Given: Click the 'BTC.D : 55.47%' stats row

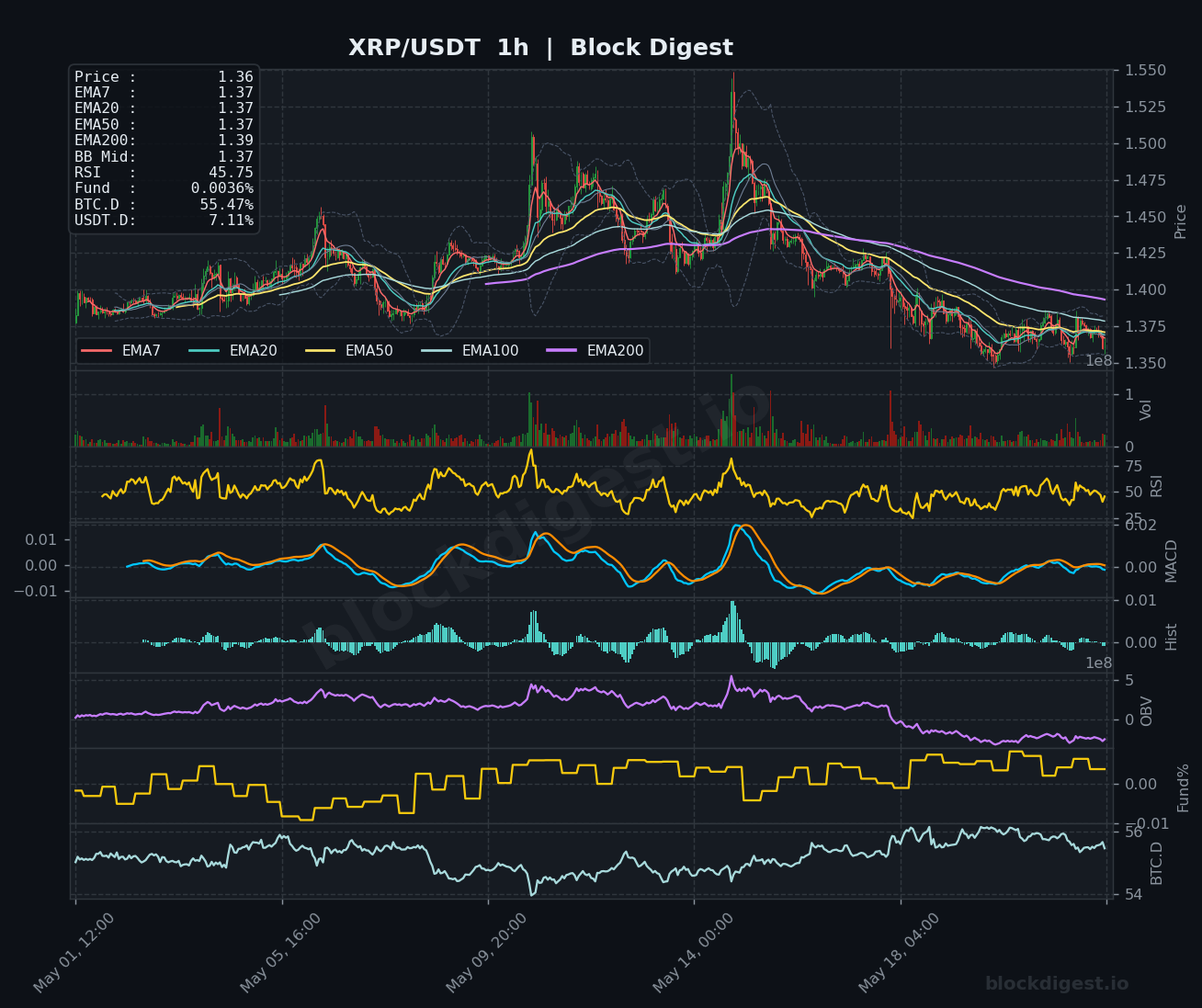Looking at the screenshot, I should [164, 205].
